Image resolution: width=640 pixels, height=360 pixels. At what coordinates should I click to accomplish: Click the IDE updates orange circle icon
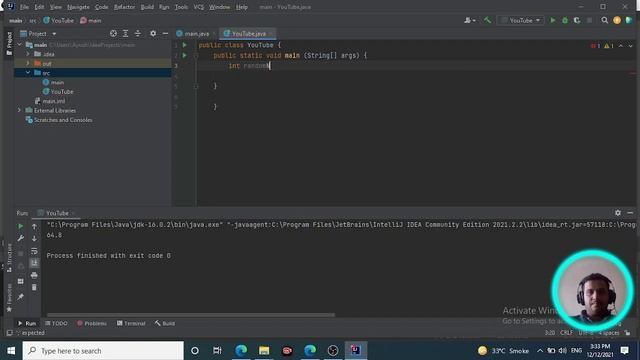tap(617, 20)
